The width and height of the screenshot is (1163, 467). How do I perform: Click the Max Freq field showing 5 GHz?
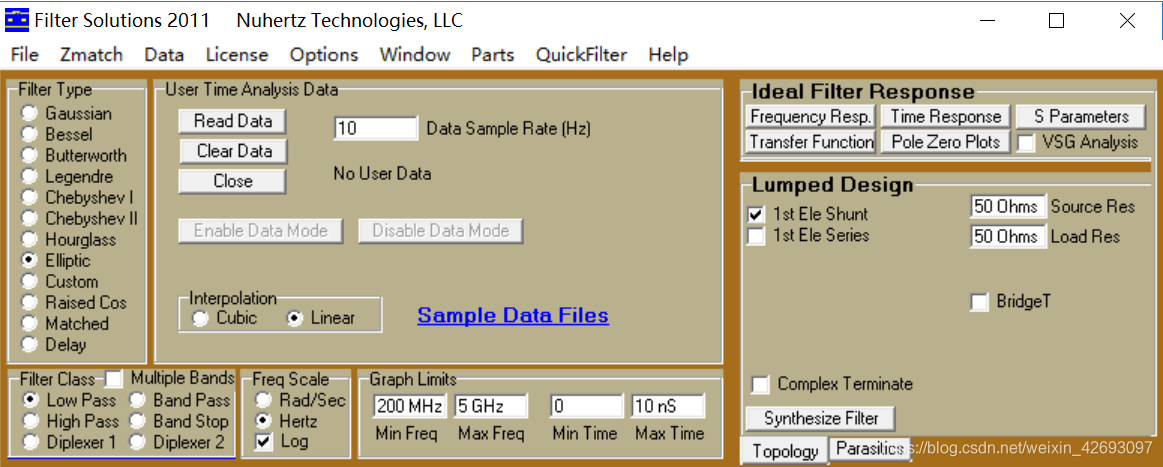coord(490,406)
